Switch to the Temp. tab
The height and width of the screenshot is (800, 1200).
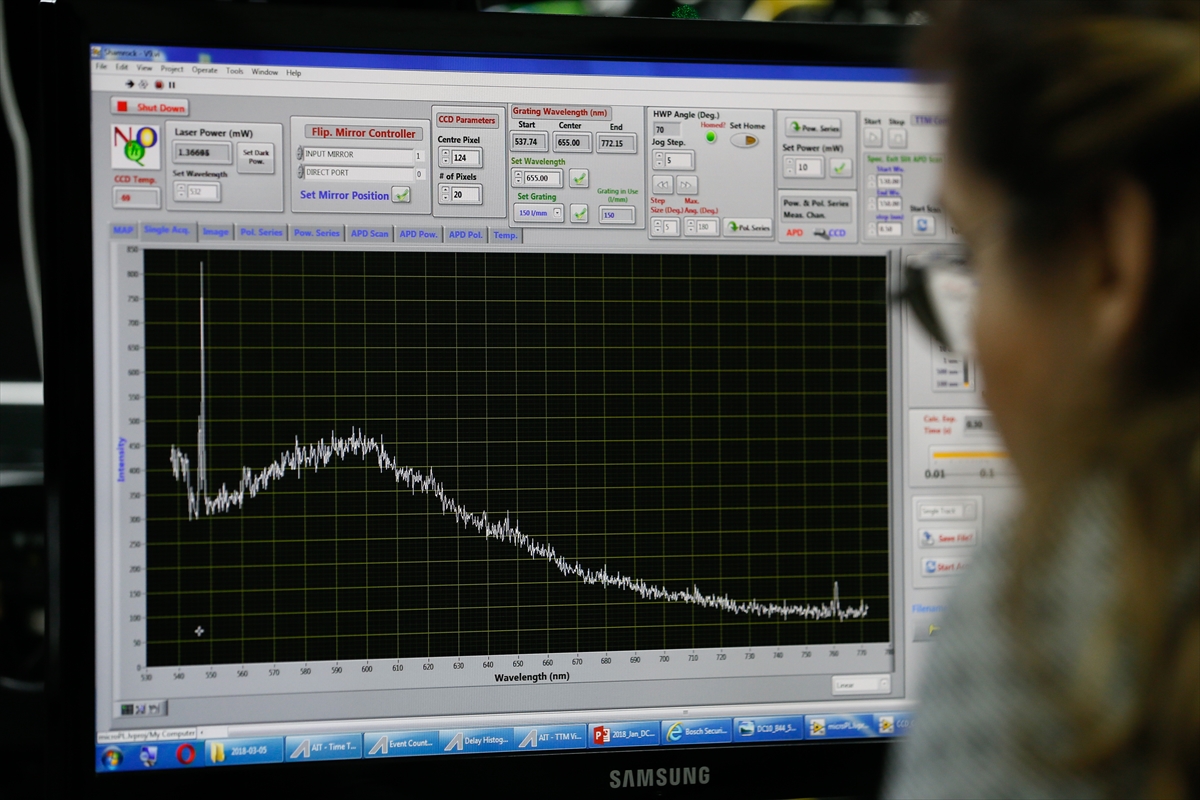point(505,236)
